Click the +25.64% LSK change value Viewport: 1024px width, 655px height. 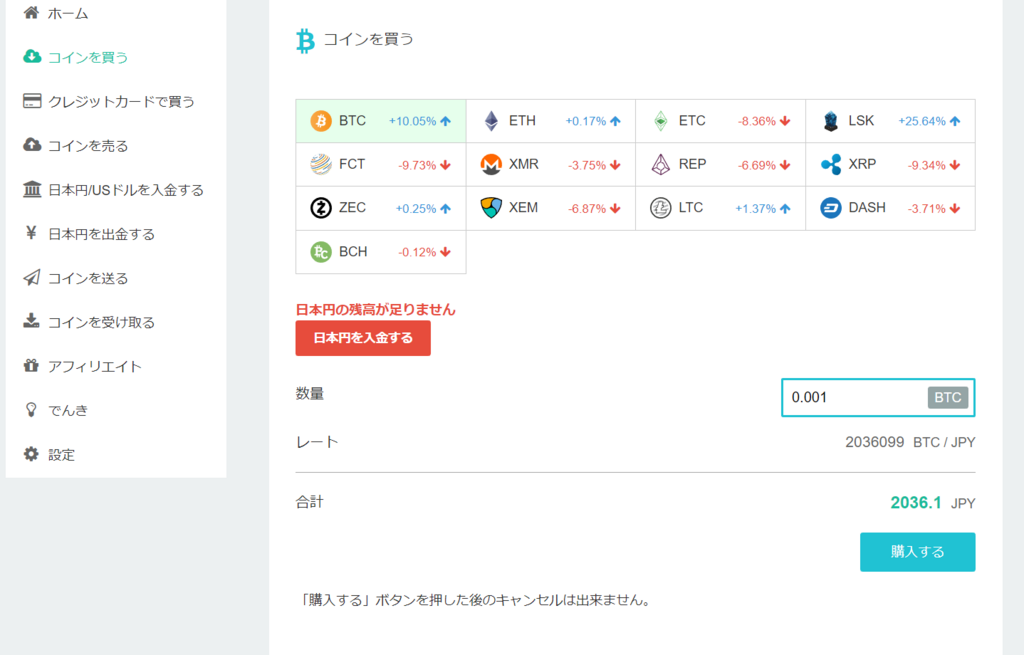click(921, 121)
